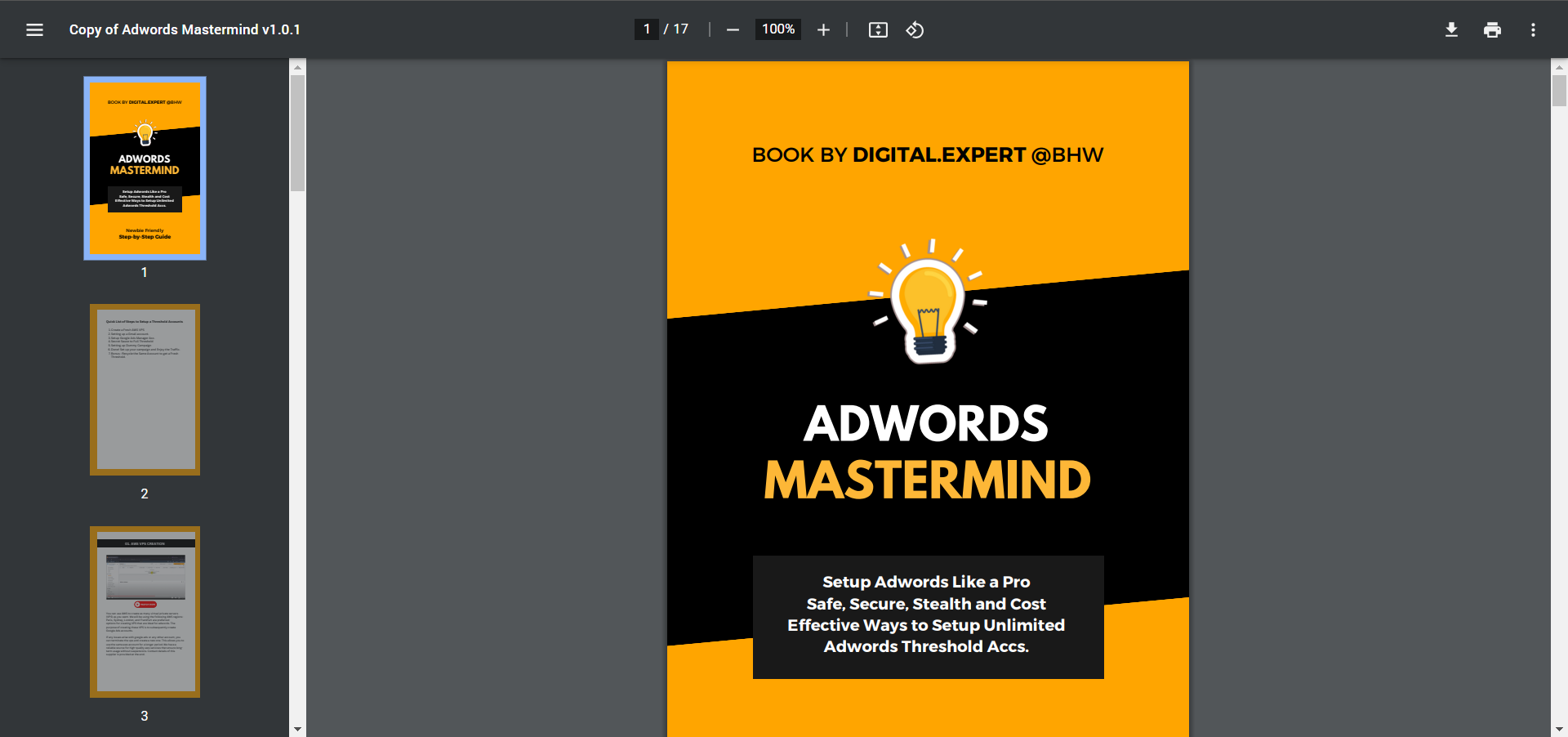Click page number 3 label under thumbnail

(x=145, y=716)
